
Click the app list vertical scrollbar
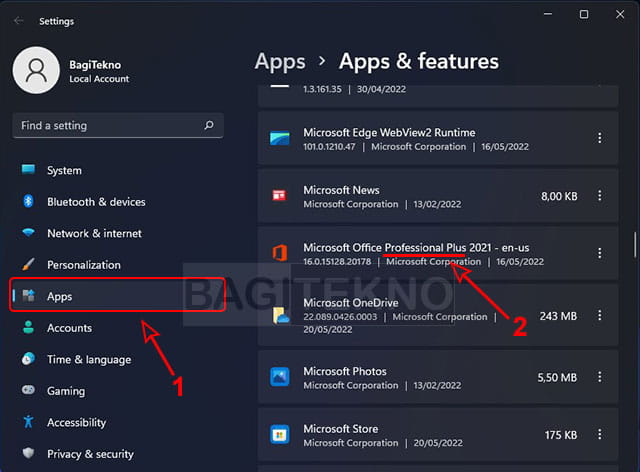(x=635, y=245)
